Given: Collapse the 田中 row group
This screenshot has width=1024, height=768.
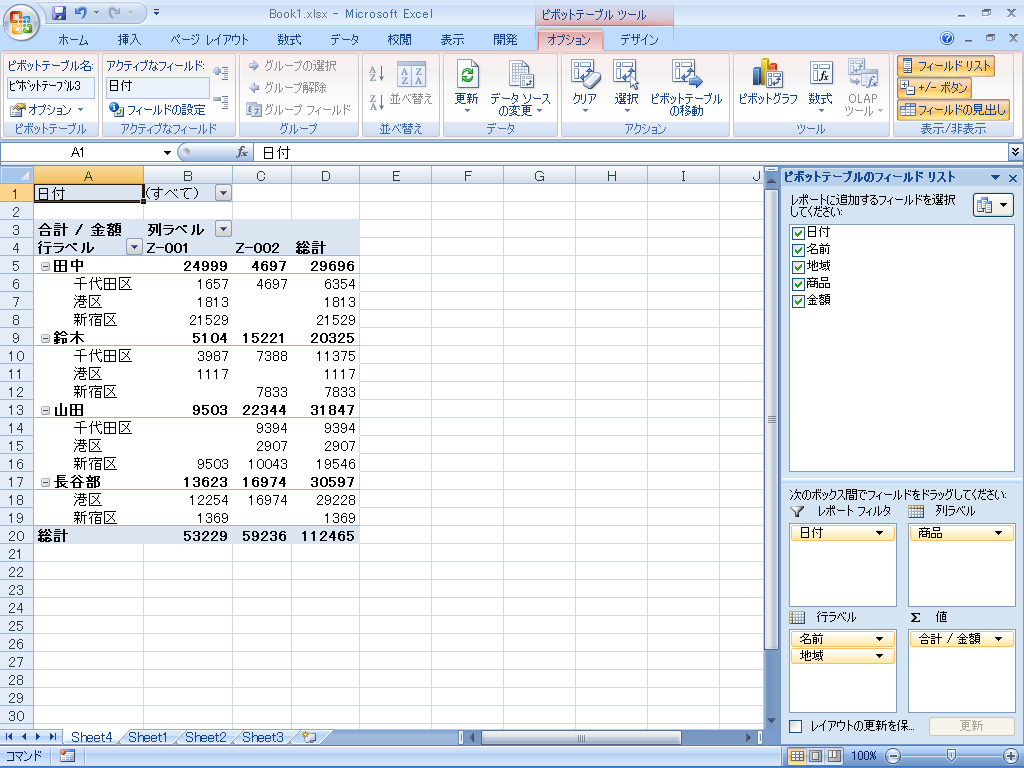Looking at the screenshot, I should pyautogui.click(x=46, y=266).
